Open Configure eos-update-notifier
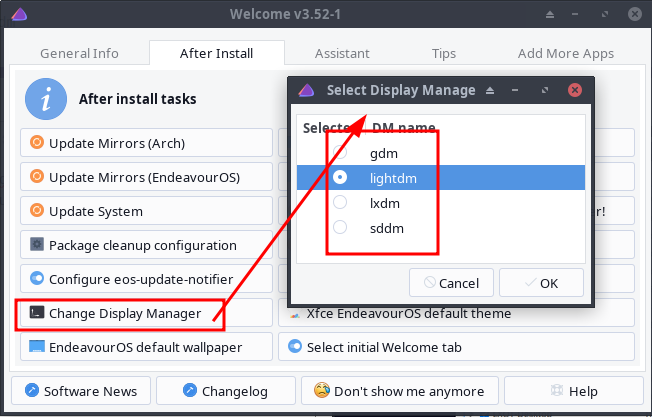 pos(146,279)
